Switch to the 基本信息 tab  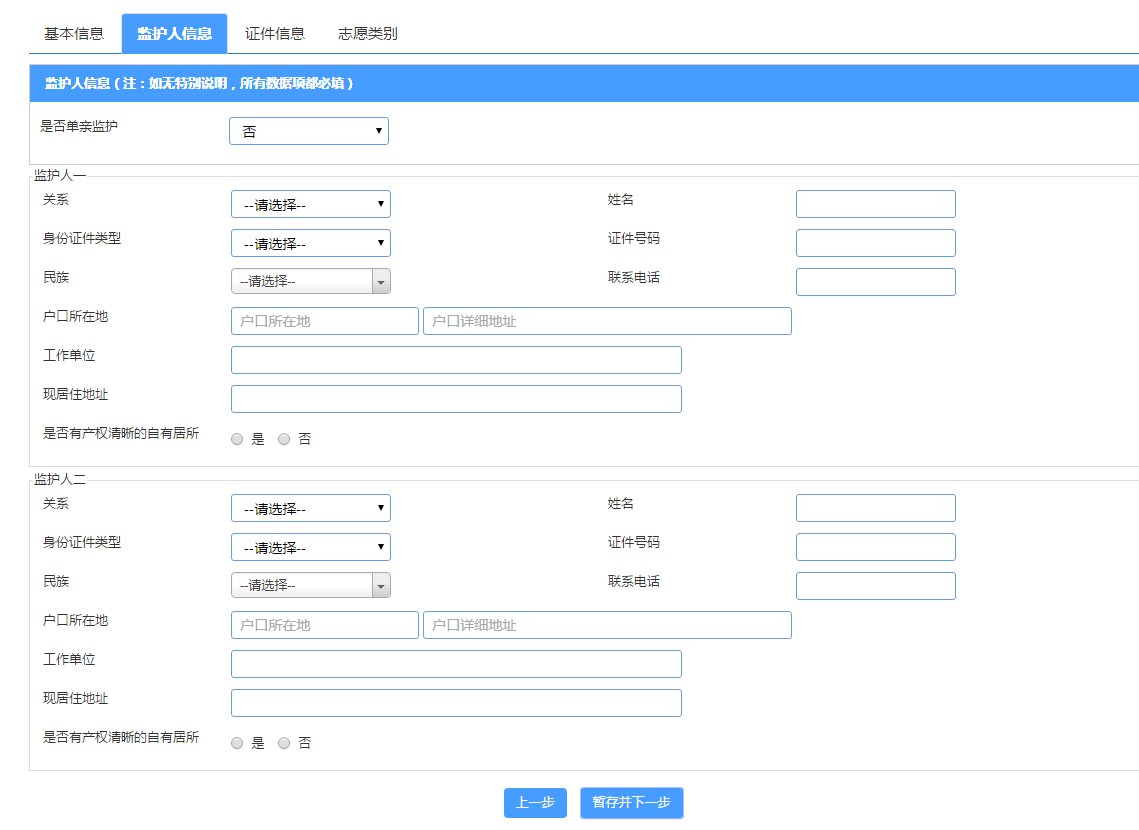click(x=73, y=33)
